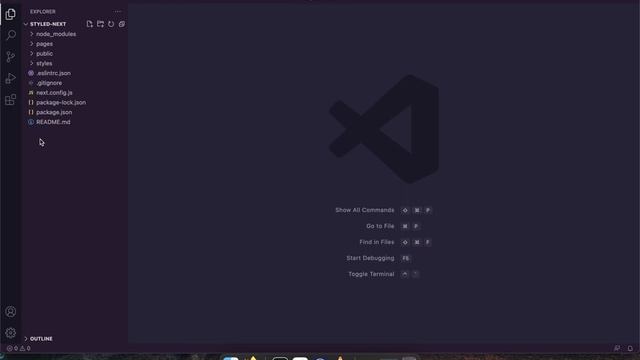
Task: Refresh the Explorer file tree
Action: pos(111,24)
